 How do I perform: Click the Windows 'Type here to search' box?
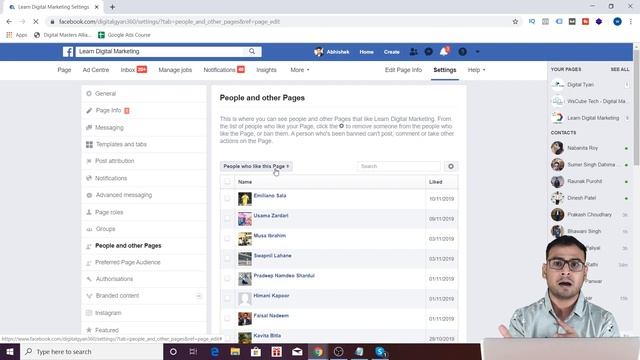[91, 351]
